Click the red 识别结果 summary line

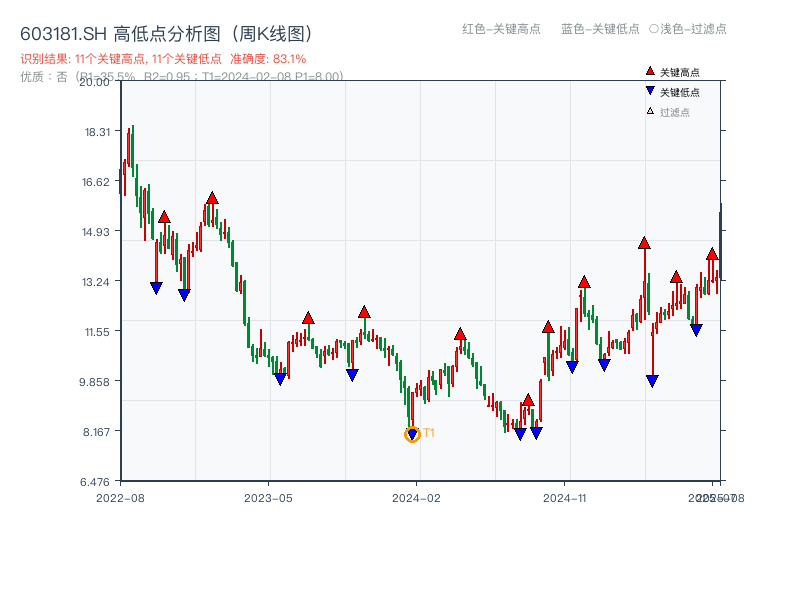(163, 59)
